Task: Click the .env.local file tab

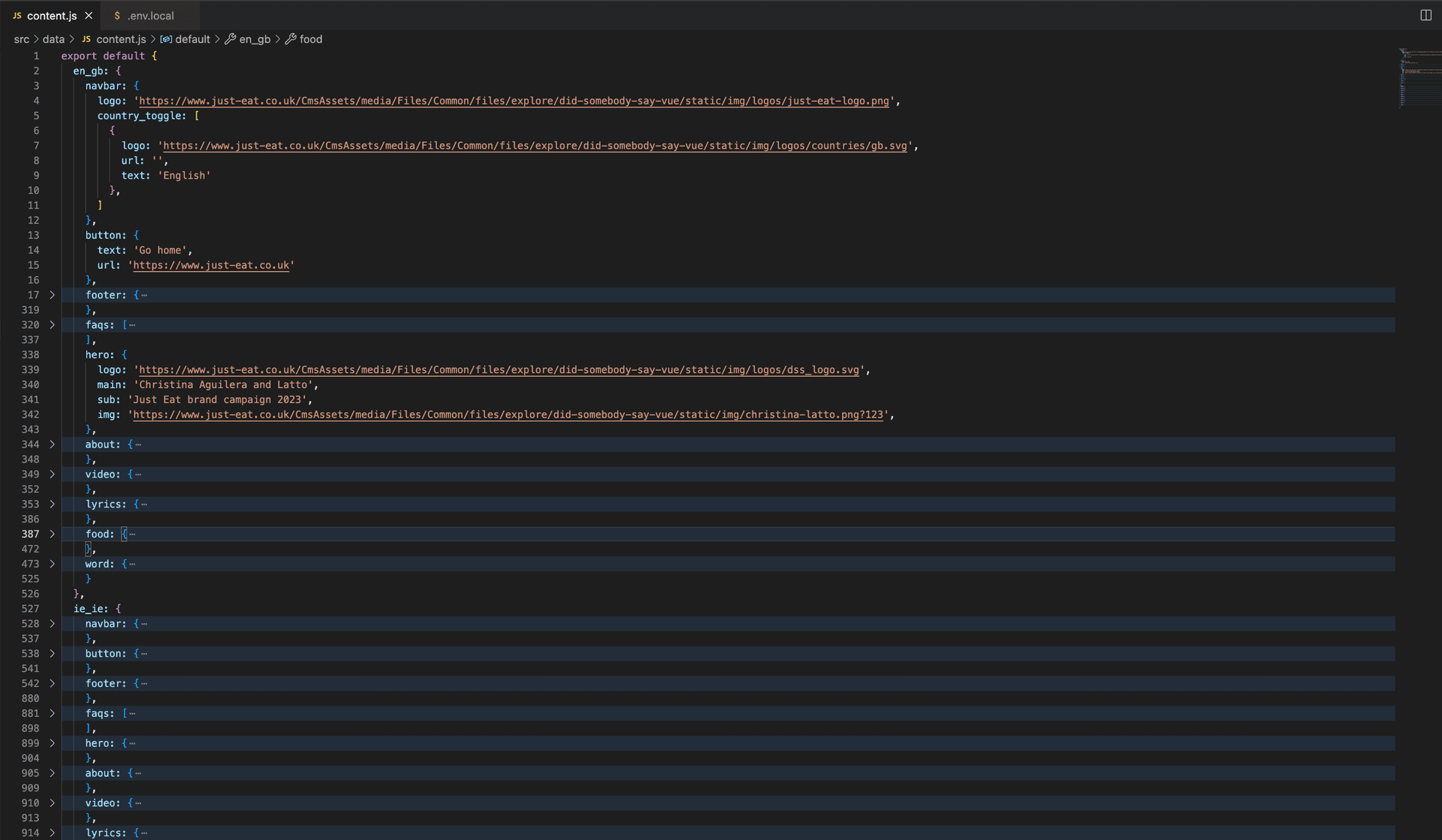Action: [x=153, y=14]
